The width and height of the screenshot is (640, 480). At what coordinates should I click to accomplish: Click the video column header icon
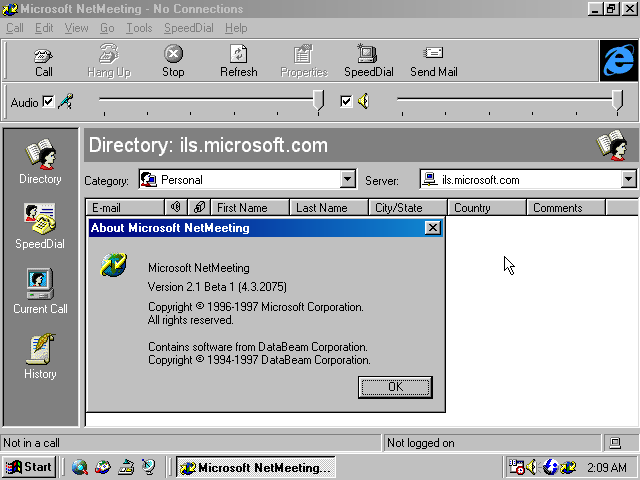click(199, 207)
